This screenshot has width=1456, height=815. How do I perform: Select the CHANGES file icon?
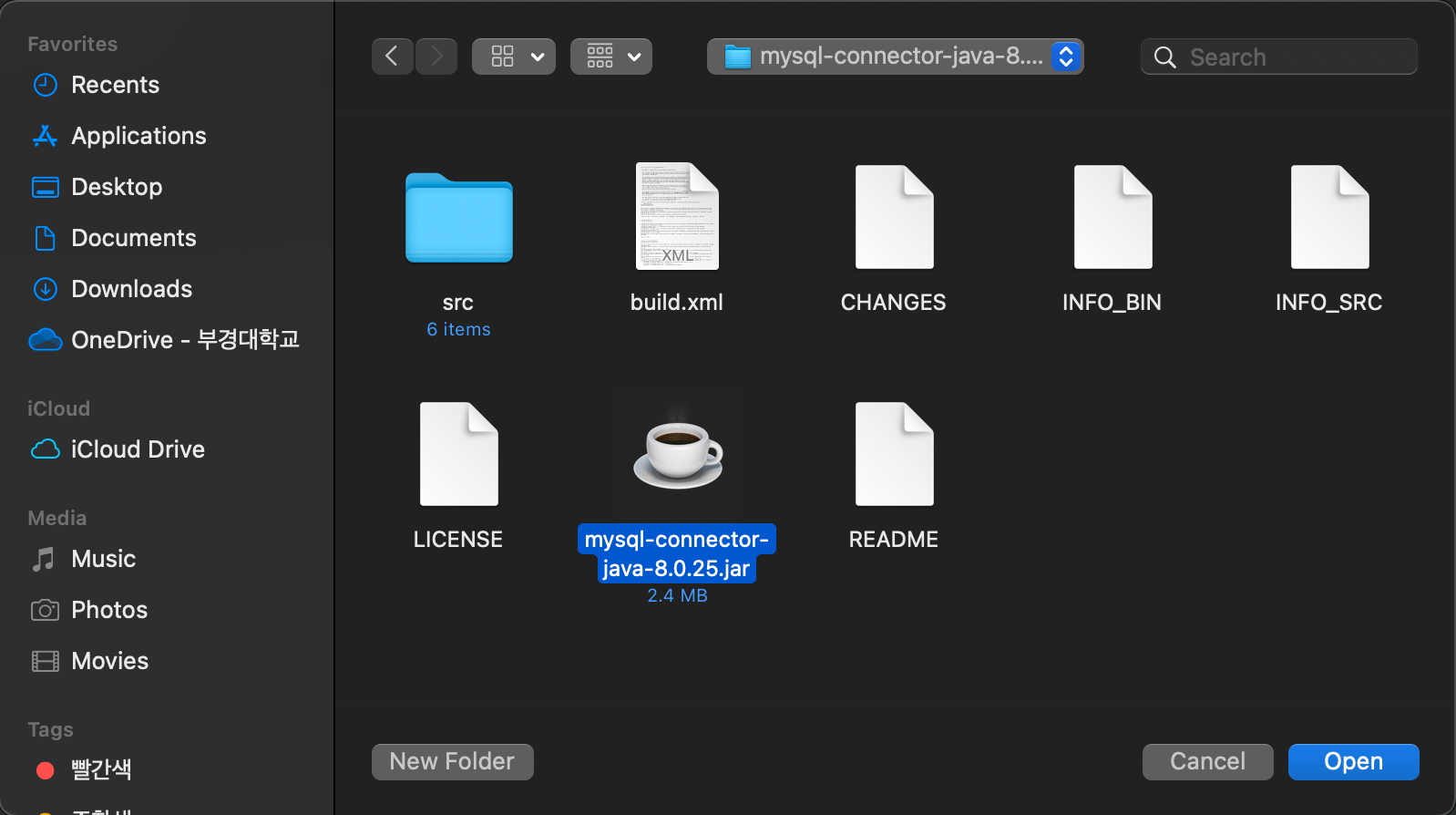895,217
